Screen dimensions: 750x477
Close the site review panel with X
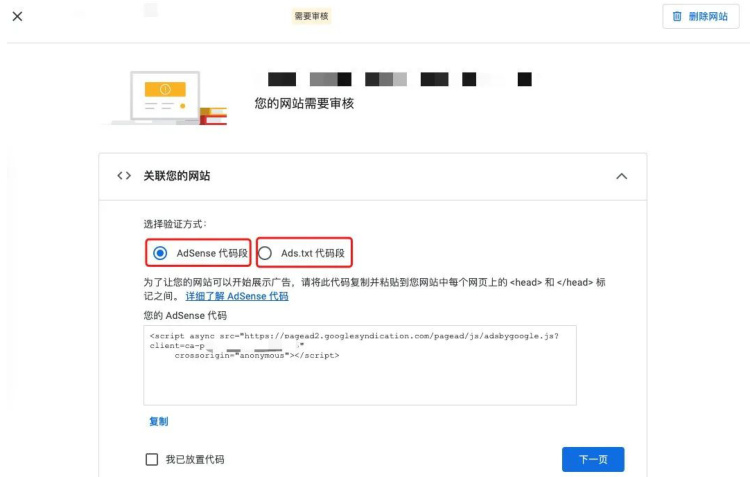[x=17, y=16]
